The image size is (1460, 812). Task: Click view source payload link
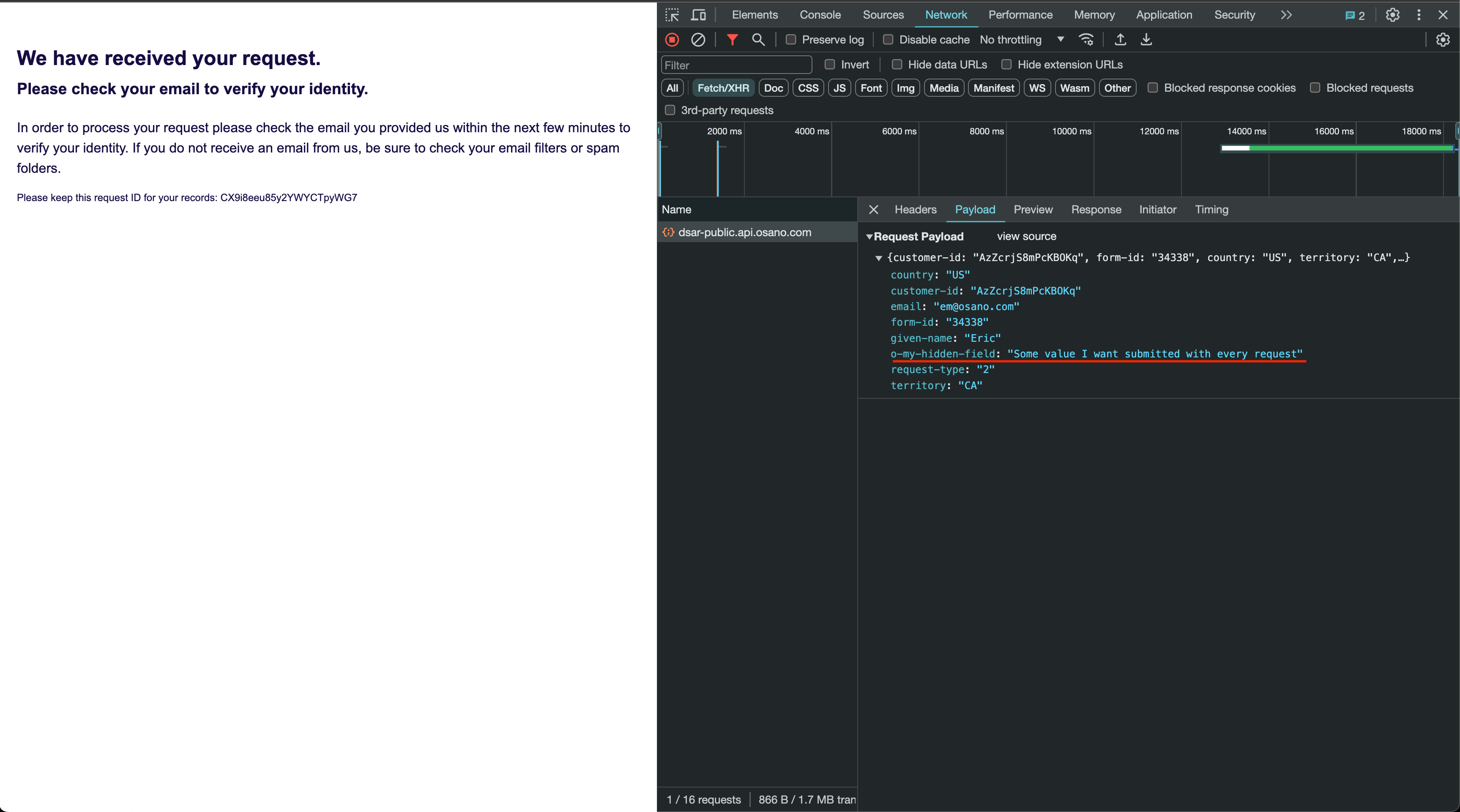(1026, 236)
